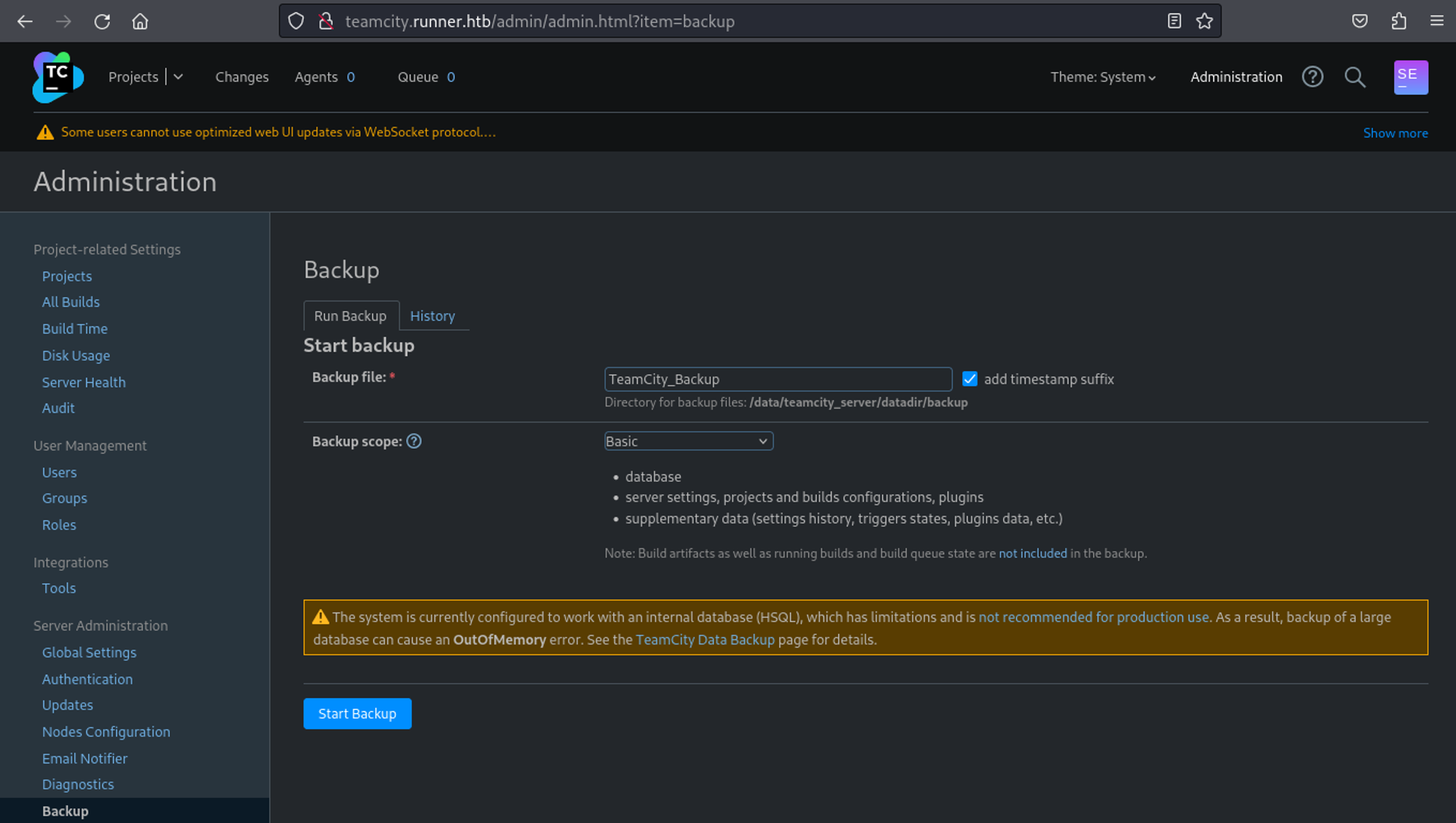Open browser extensions puzzle icon
The width and height of the screenshot is (1456, 823).
click(x=1398, y=21)
